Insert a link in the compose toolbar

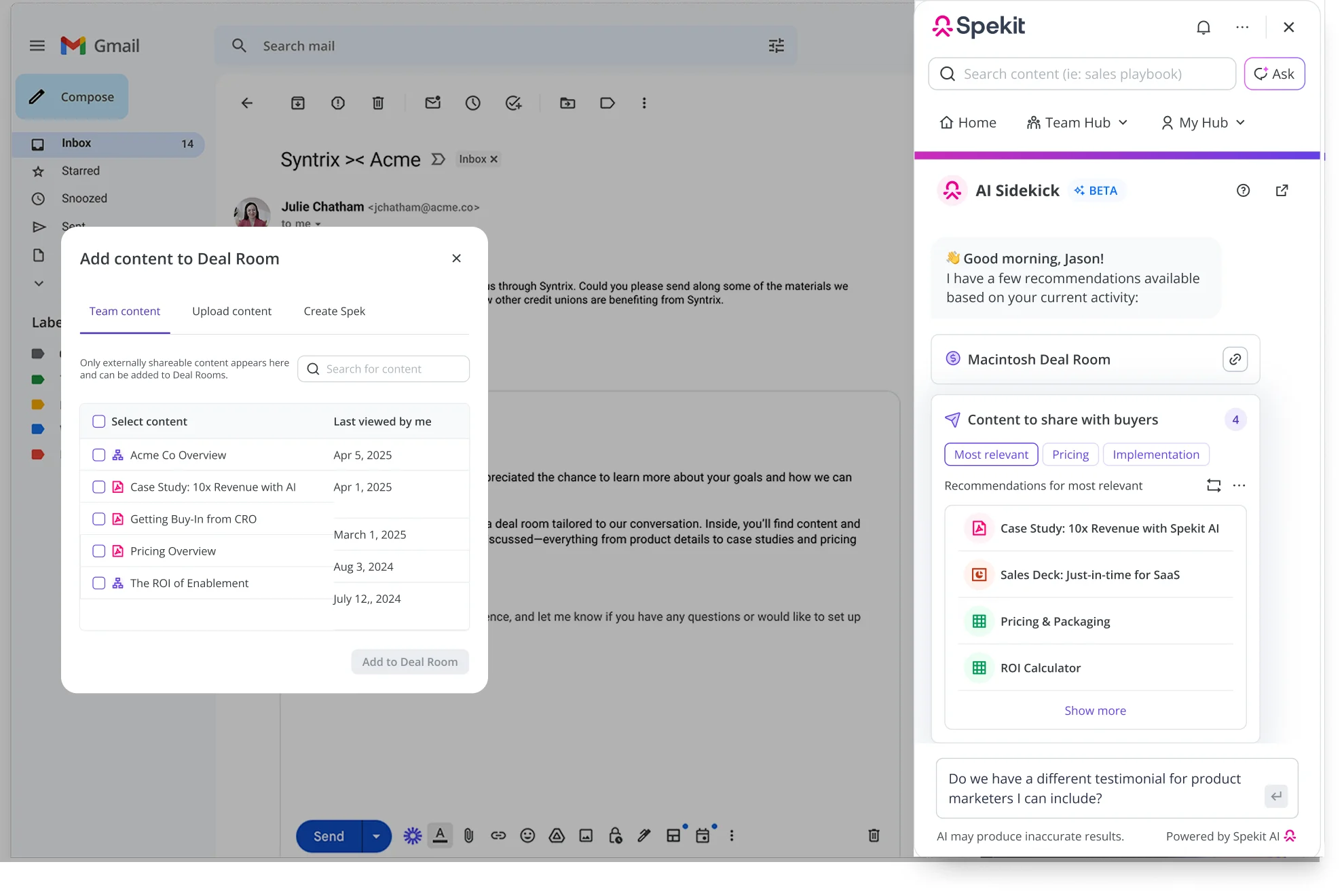[498, 836]
